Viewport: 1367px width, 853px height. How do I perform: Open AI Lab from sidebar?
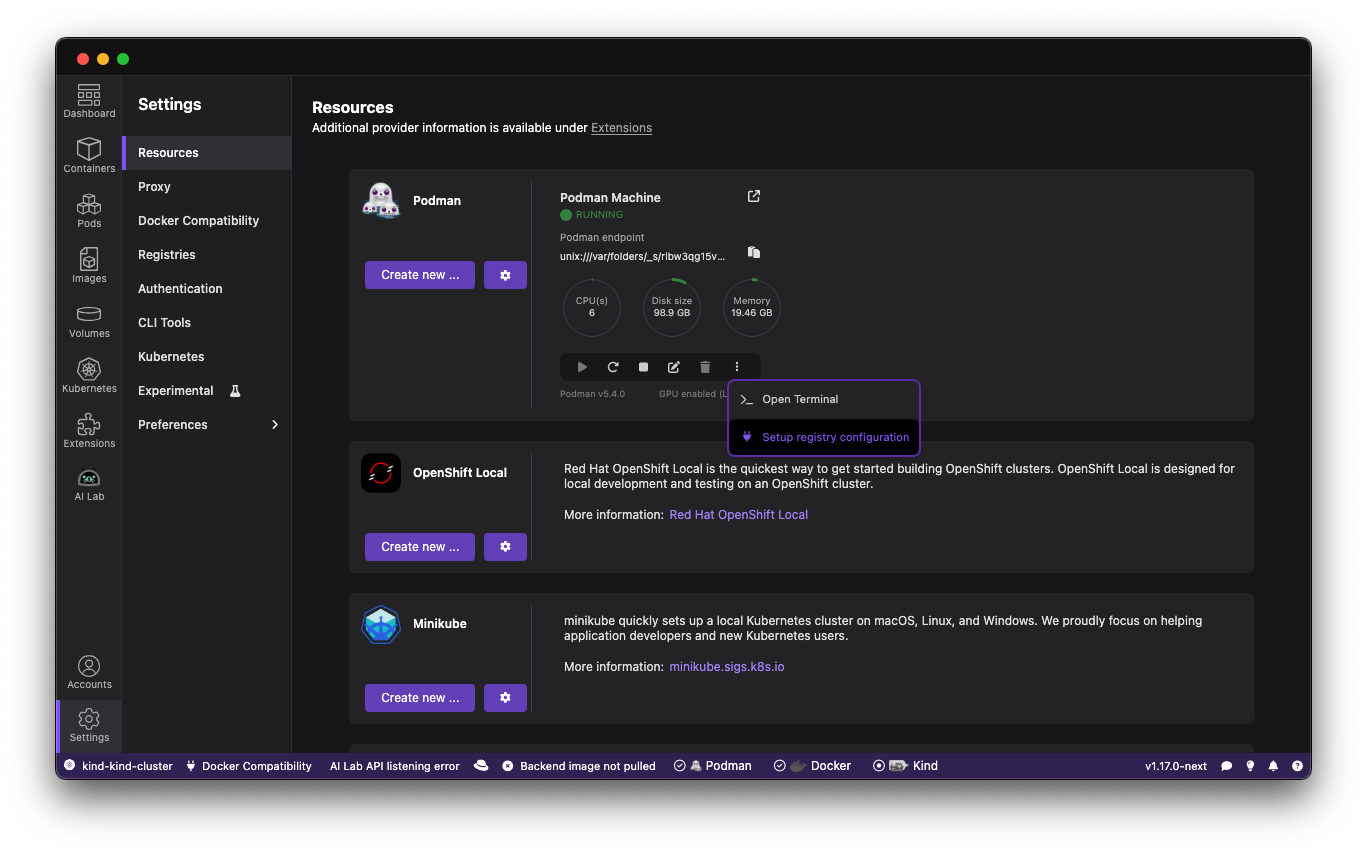(x=89, y=483)
